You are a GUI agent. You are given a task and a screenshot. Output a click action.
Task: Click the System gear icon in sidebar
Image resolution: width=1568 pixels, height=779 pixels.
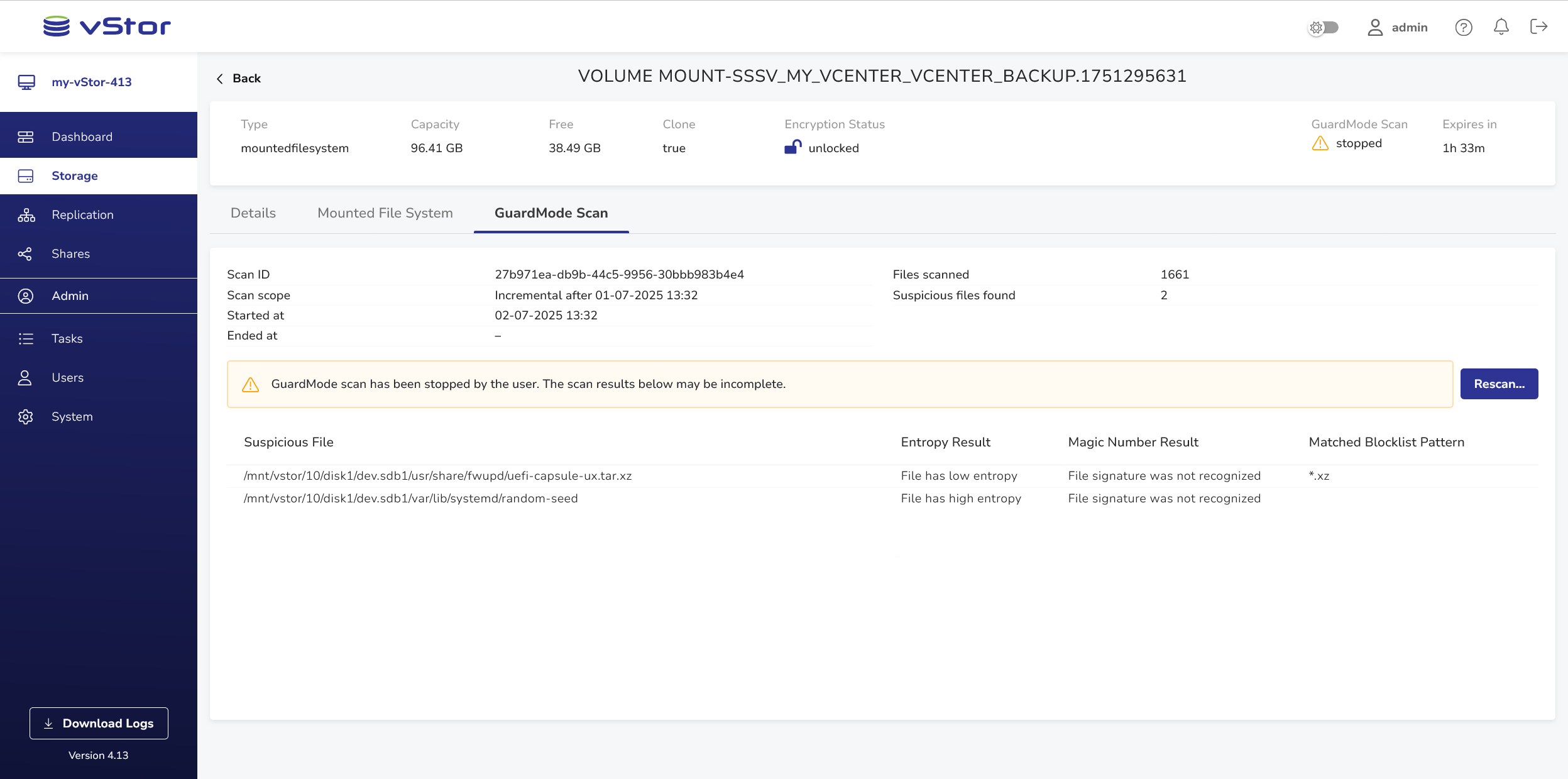pyautogui.click(x=25, y=417)
